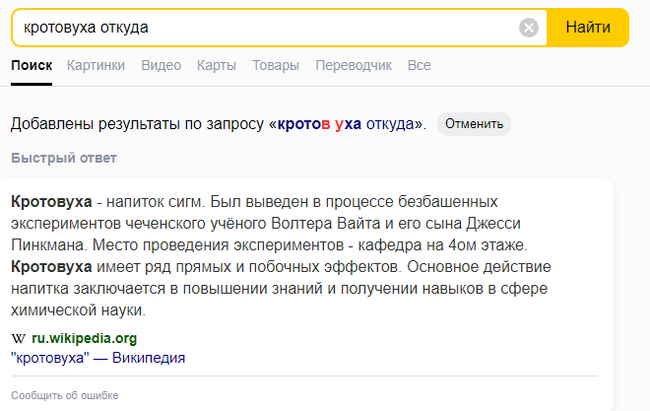Open the ru.wikipedia.org source link
This screenshot has height=411, width=650.
[84, 338]
